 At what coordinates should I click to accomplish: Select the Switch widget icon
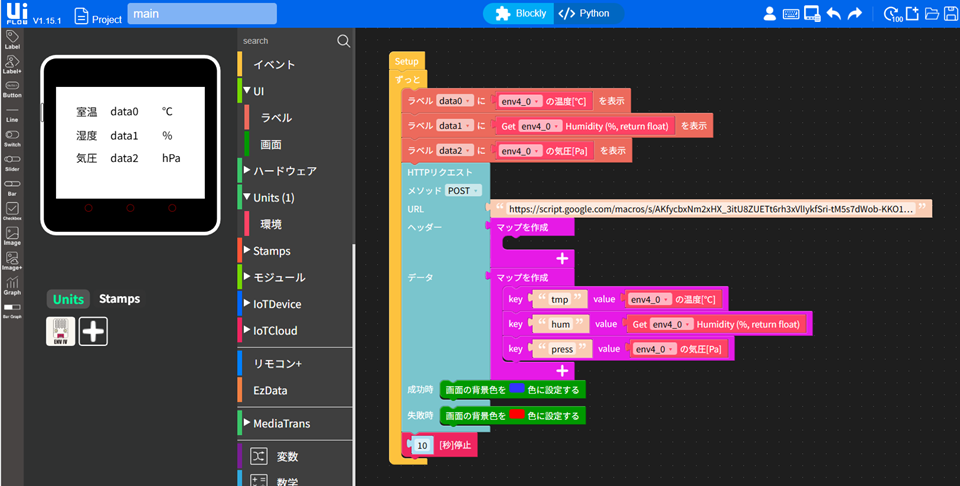pos(12,138)
